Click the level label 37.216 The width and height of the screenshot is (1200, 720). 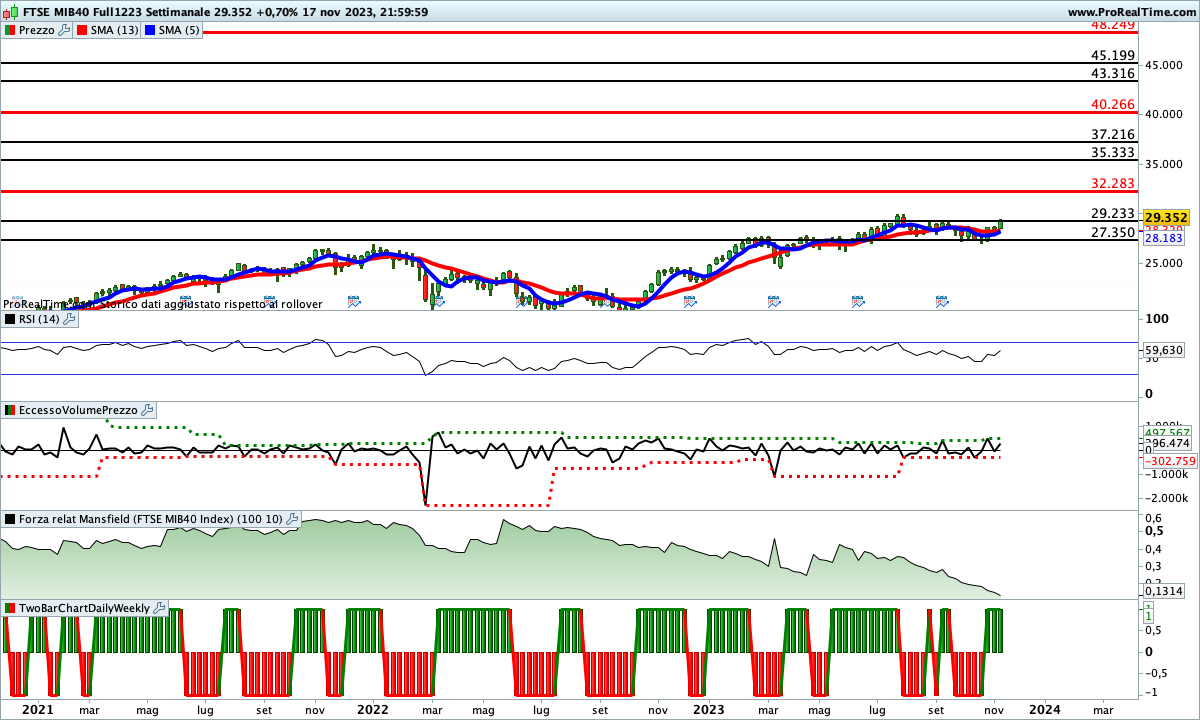pos(1113,134)
